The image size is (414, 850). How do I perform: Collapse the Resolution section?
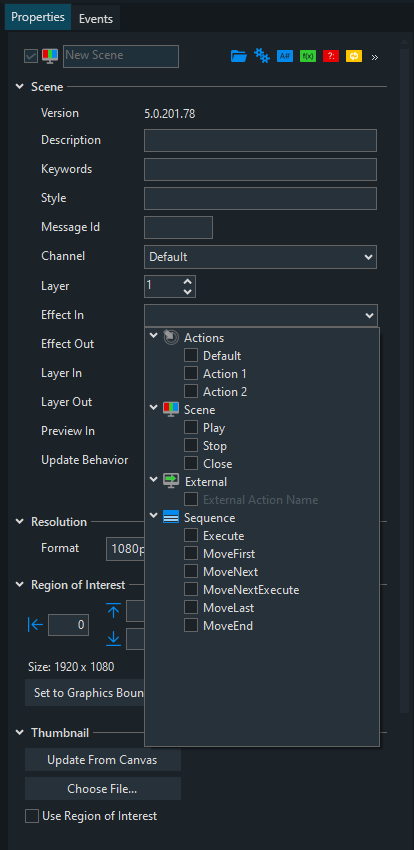(20, 521)
